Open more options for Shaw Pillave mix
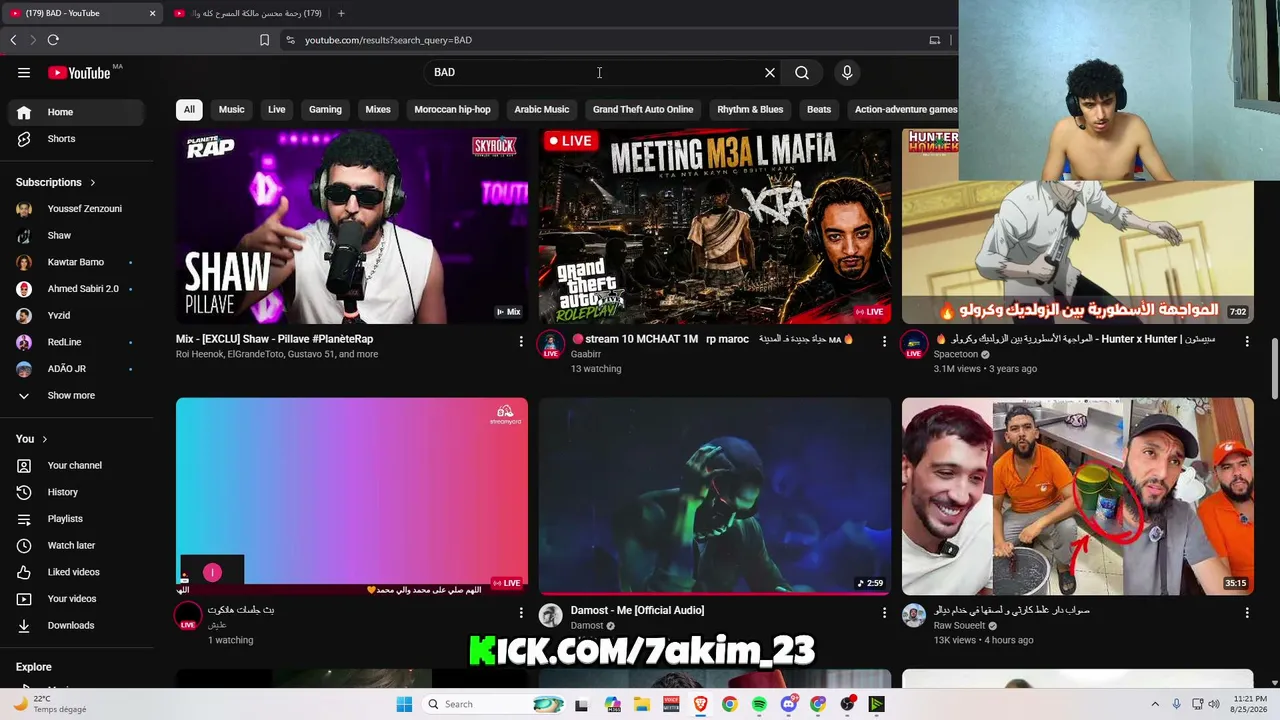This screenshot has height=720, width=1280. click(521, 341)
